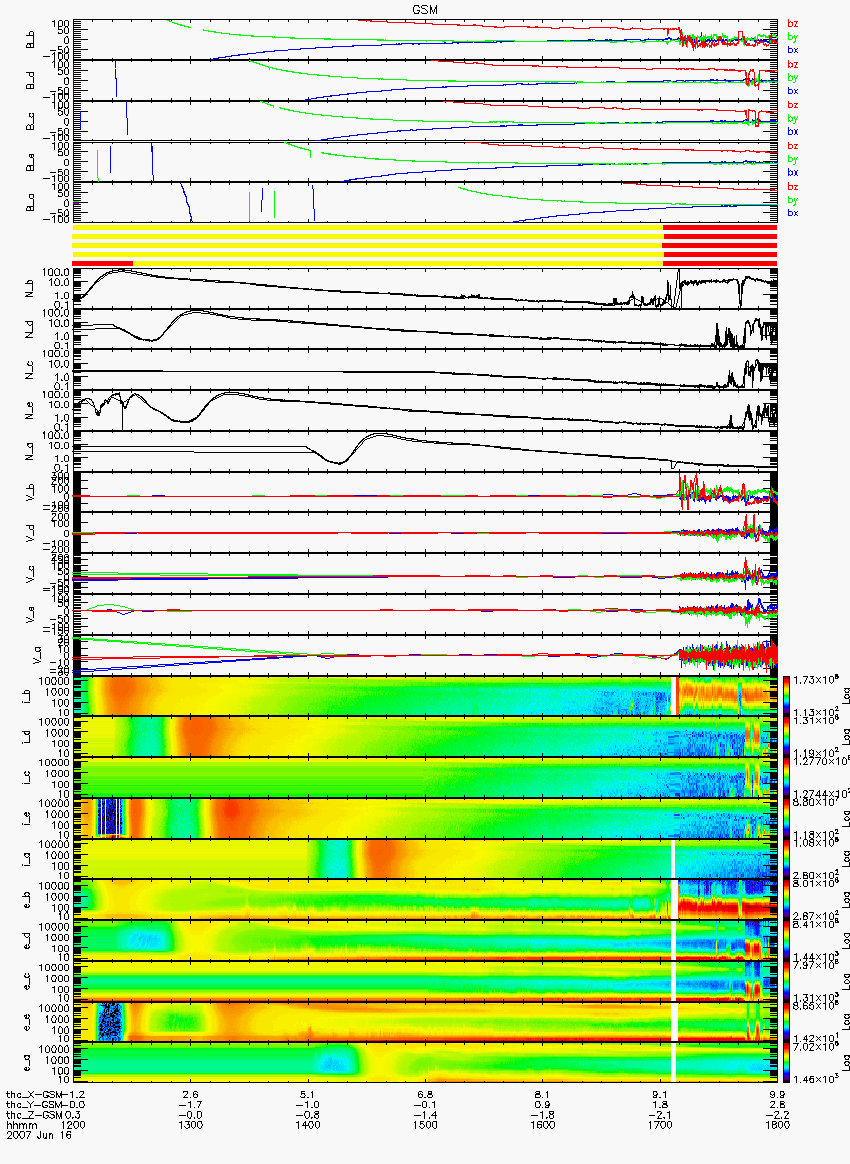
Task: Select the 1500 time tick label
Action: coord(425,1125)
